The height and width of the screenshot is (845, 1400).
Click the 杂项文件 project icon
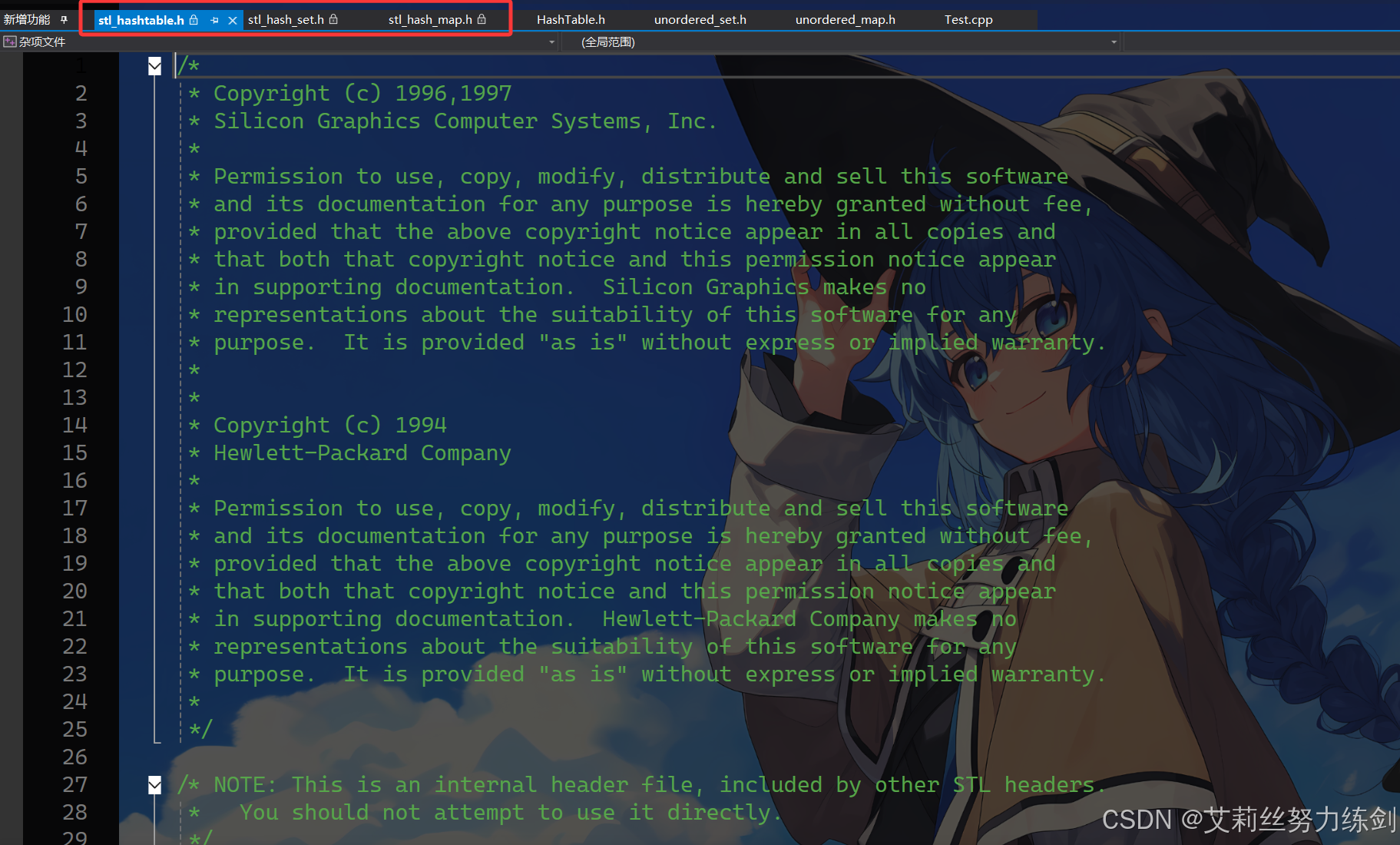pos(10,42)
